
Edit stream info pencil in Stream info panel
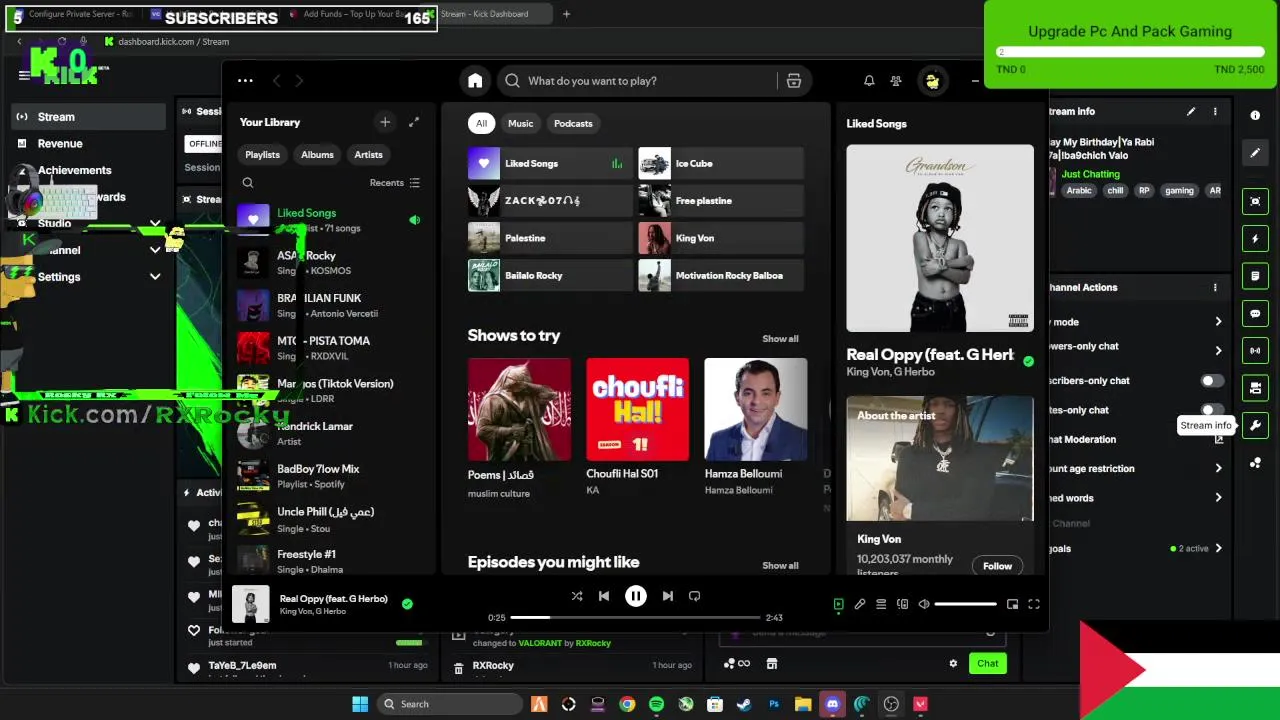(x=1191, y=112)
